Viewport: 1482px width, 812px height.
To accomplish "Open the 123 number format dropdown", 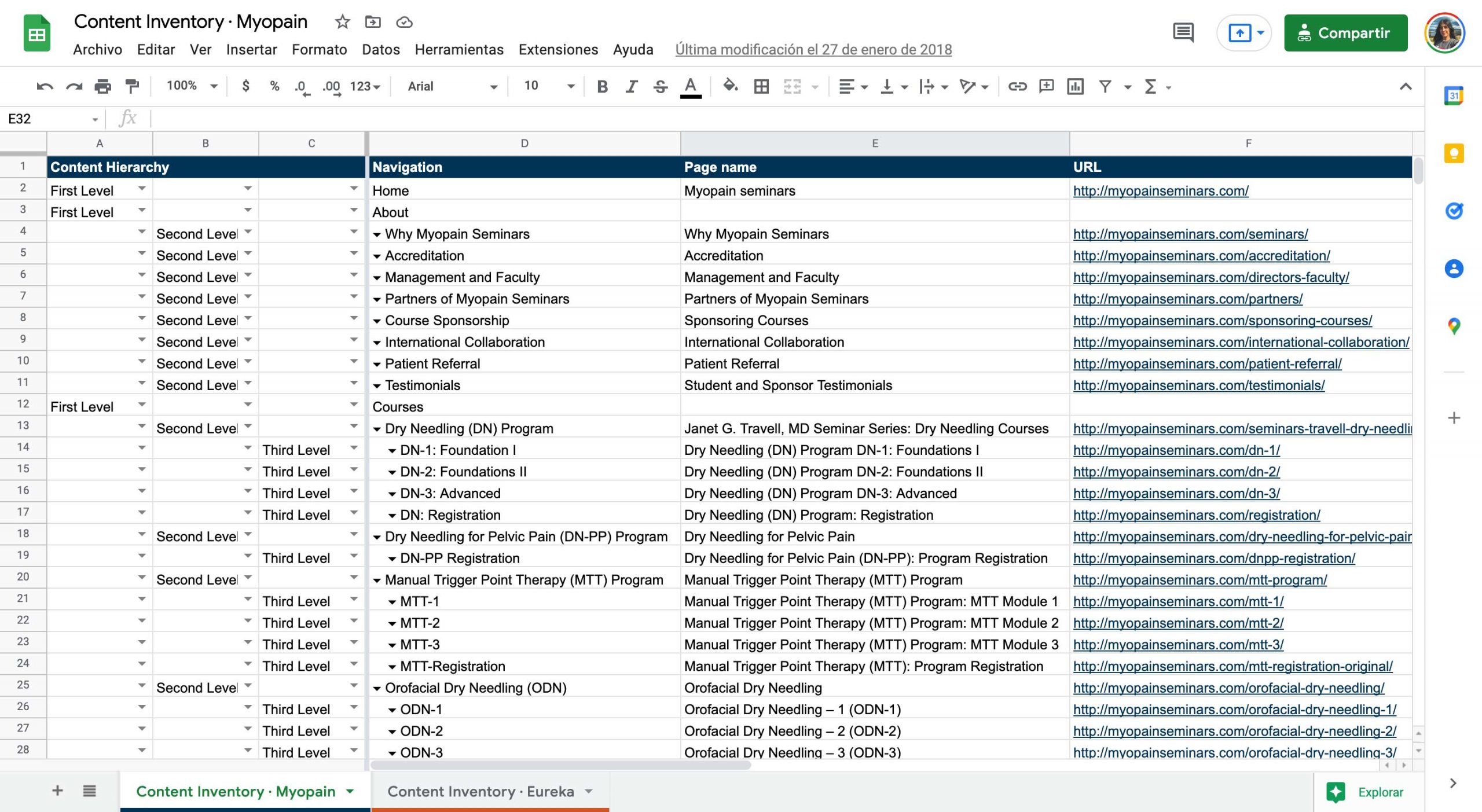I will [x=365, y=87].
